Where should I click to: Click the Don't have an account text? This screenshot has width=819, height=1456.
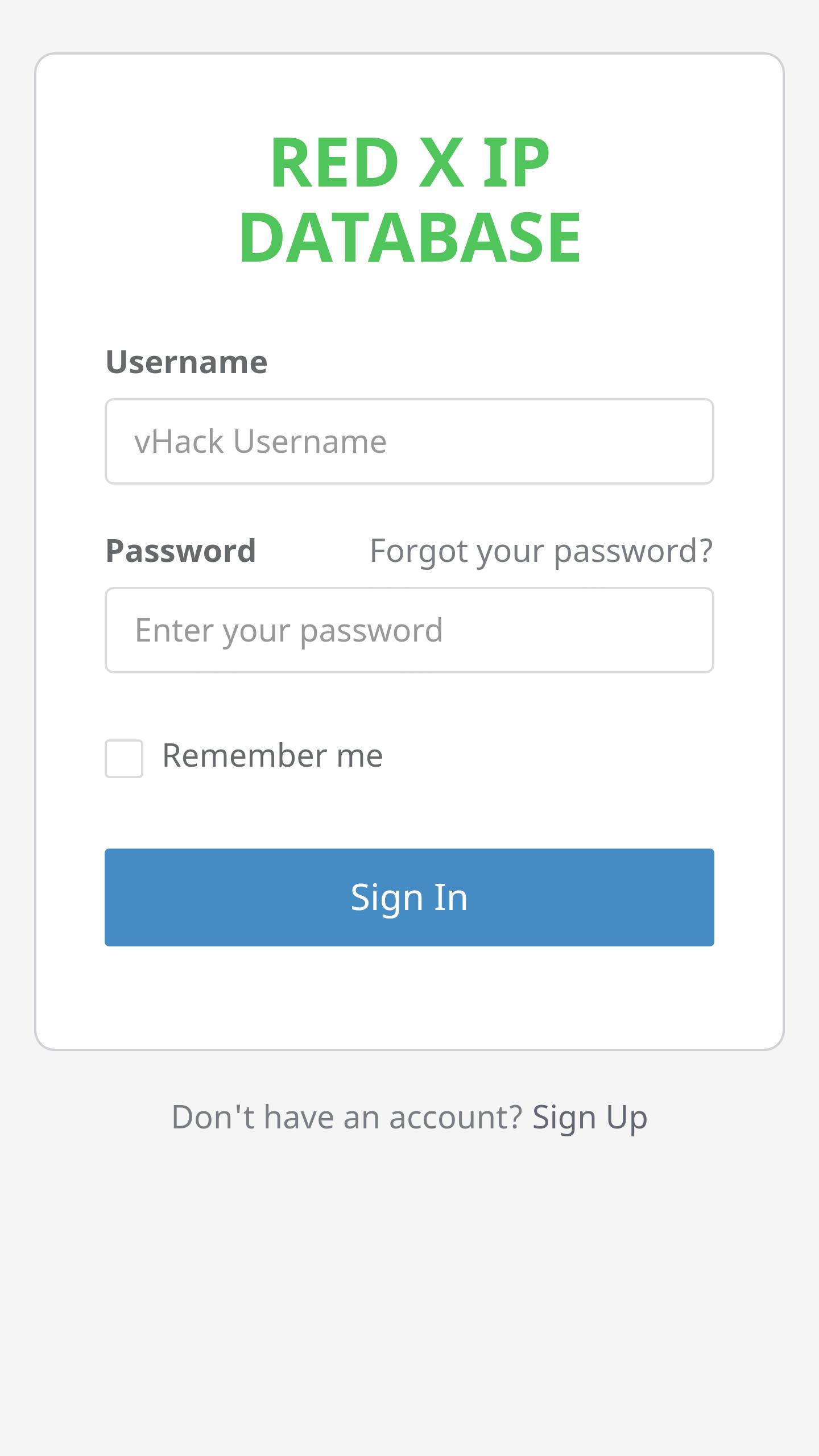click(x=347, y=1117)
